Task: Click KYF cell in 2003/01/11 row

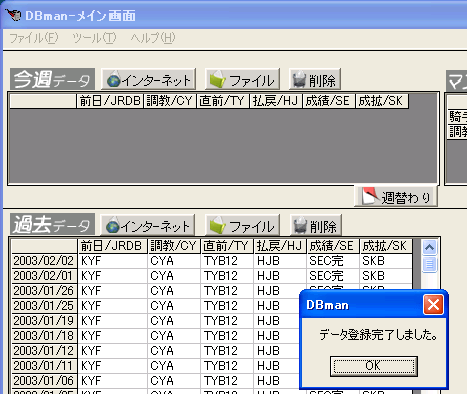Action: click(x=112, y=366)
